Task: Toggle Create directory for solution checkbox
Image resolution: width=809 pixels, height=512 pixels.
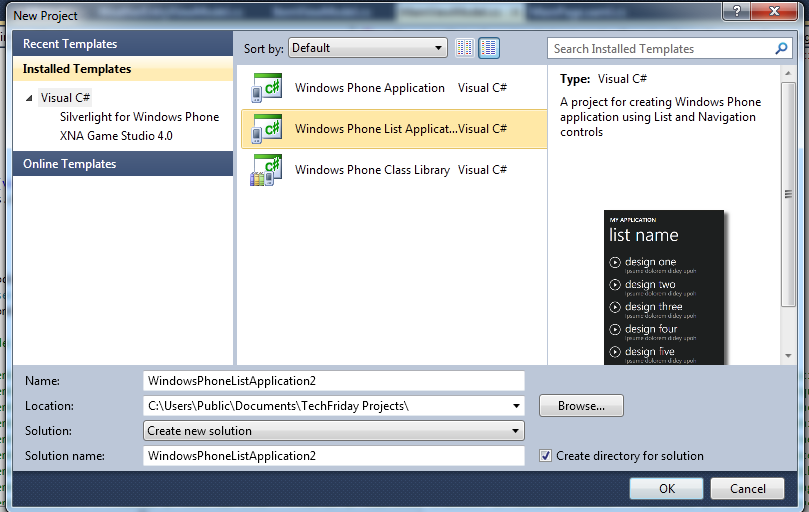Action: (x=545, y=456)
